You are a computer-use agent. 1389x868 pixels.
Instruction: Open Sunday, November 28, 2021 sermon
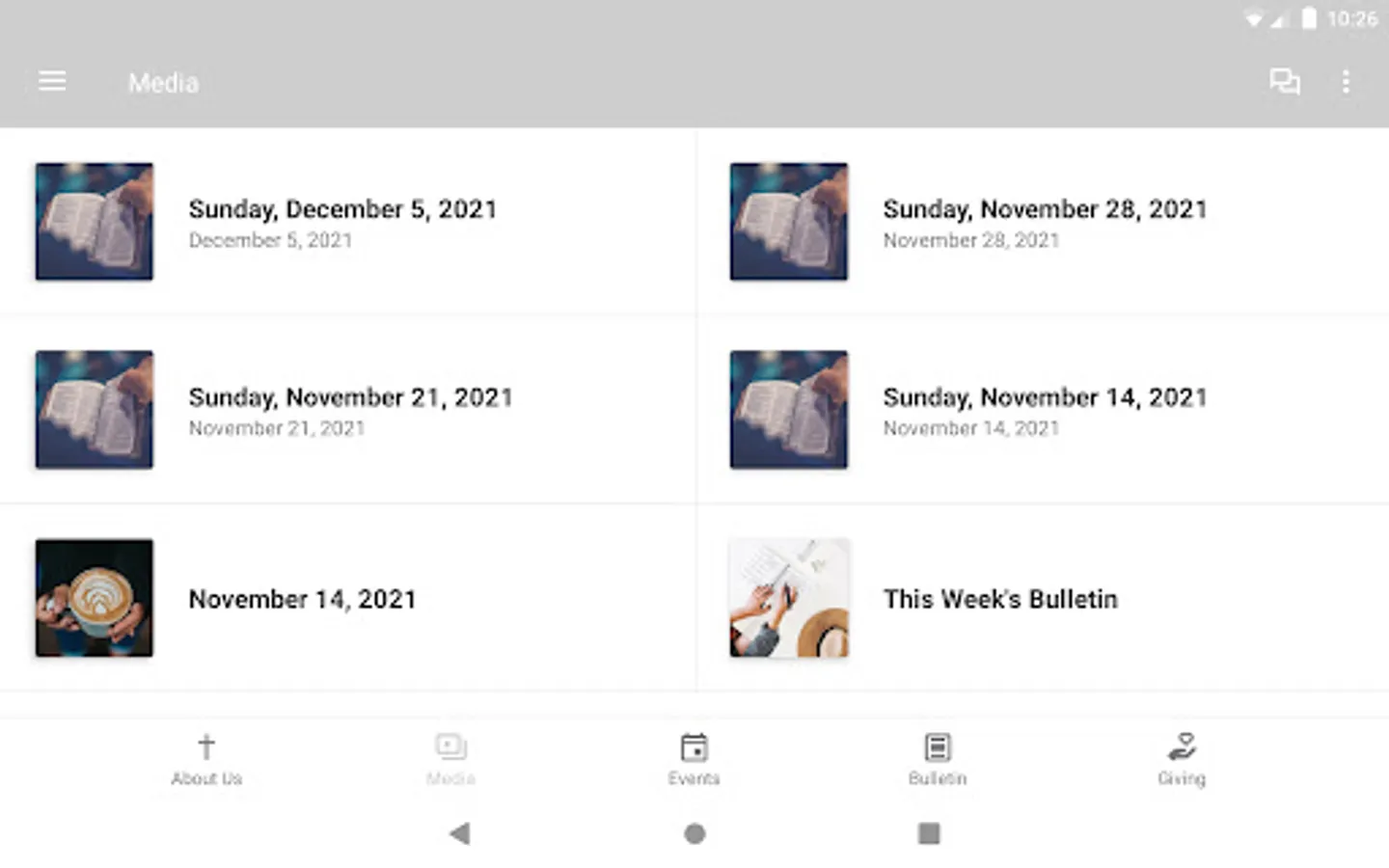[1045, 209]
